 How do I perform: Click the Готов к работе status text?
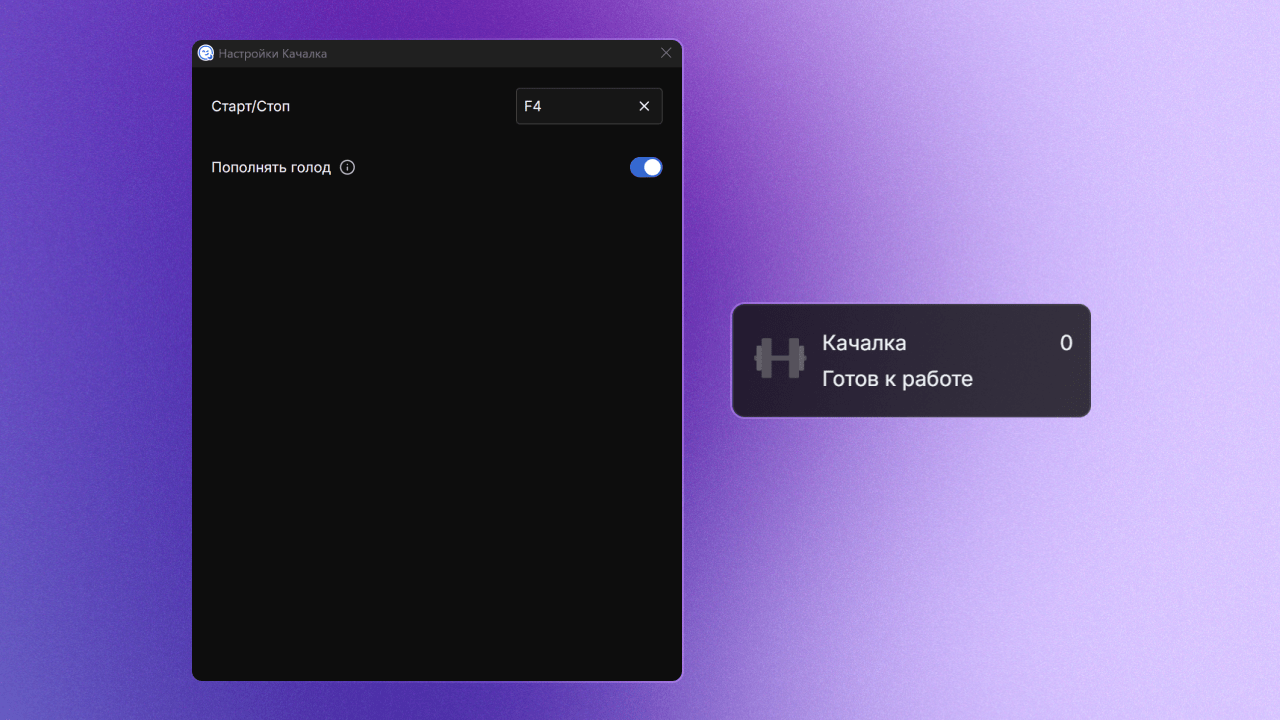pyautogui.click(x=897, y=379)
